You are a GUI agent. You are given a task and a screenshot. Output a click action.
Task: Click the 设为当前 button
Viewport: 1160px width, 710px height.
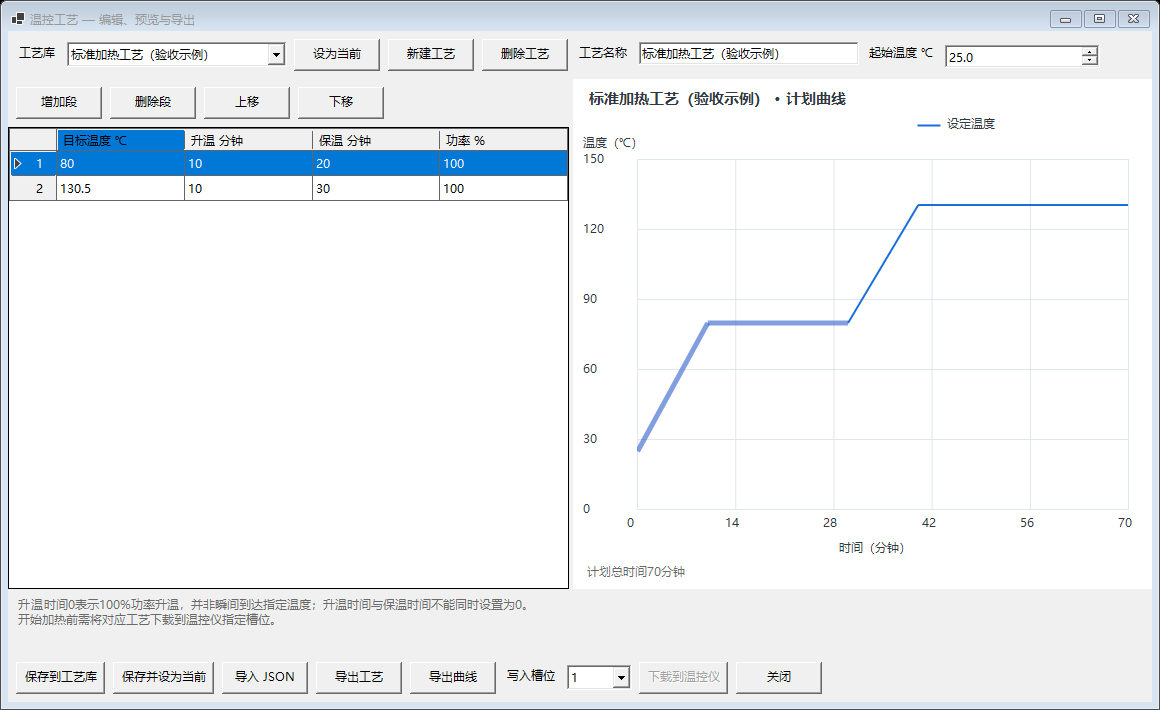(337, 54)
